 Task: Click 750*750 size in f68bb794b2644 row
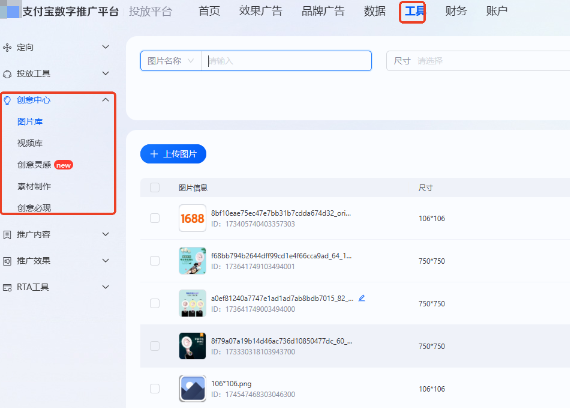431,261
